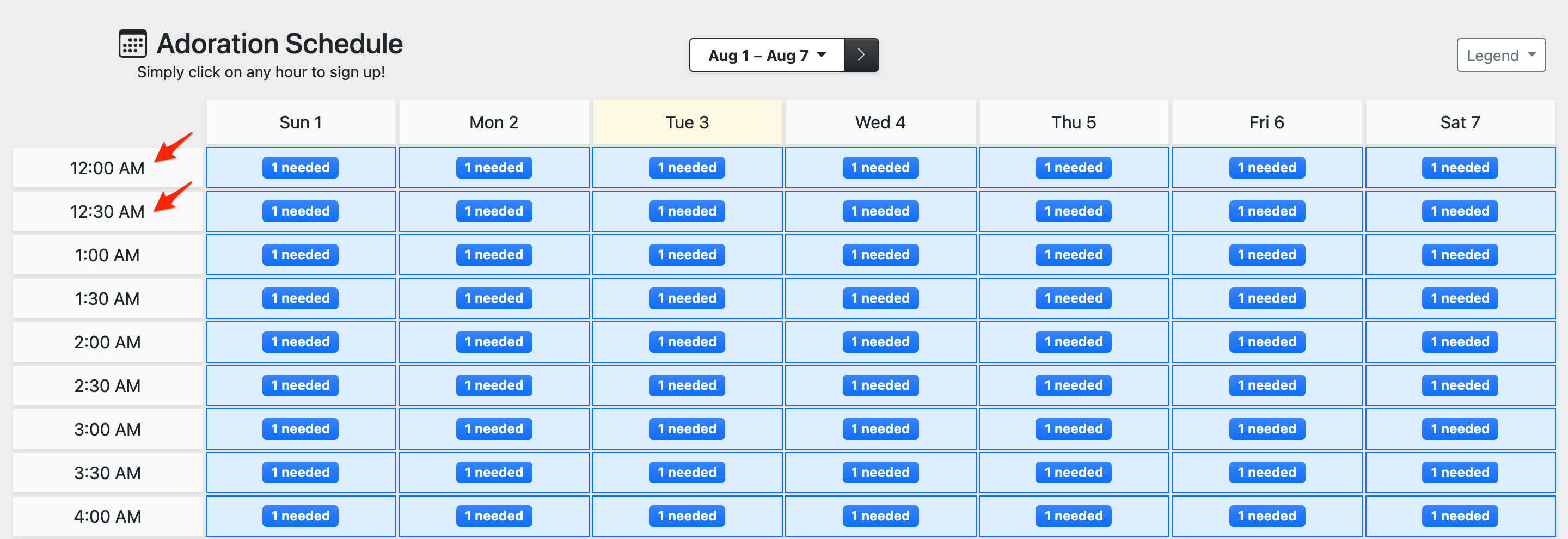Click the Friday 4:00 AM needed slot
The image size is (1568, 539).
1267,515
